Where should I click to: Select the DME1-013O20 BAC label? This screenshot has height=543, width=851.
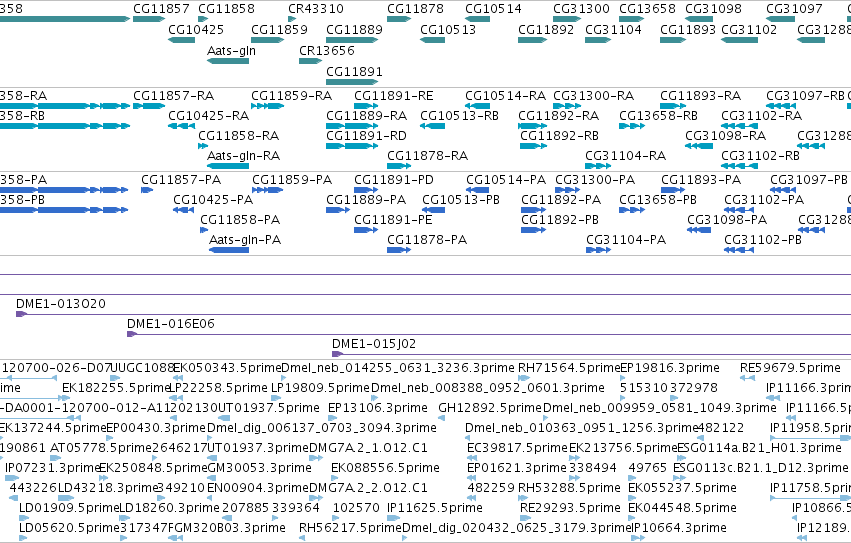coord(61,304)
